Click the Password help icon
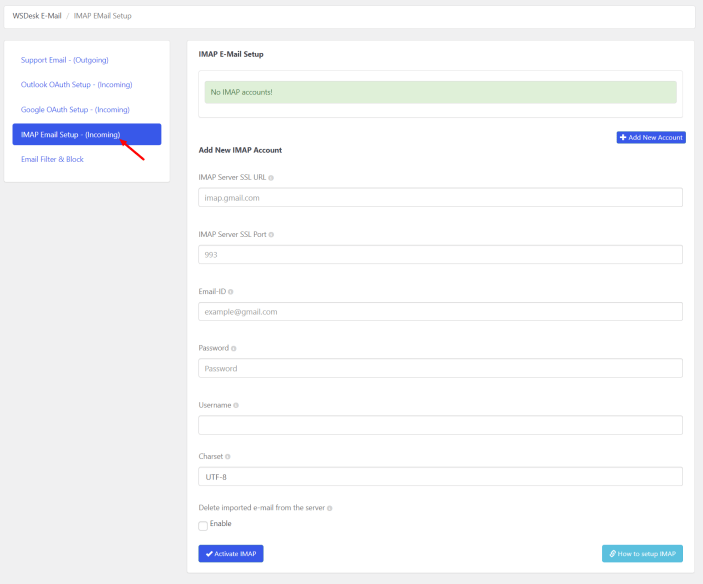The width and height of the screenshot is (703, 584). pos(234,348)
